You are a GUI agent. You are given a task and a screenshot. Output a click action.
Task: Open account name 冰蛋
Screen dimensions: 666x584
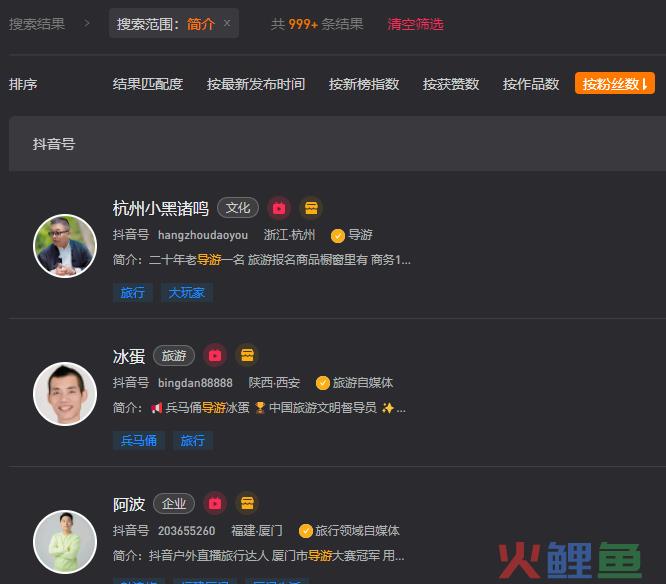[129, 356]
